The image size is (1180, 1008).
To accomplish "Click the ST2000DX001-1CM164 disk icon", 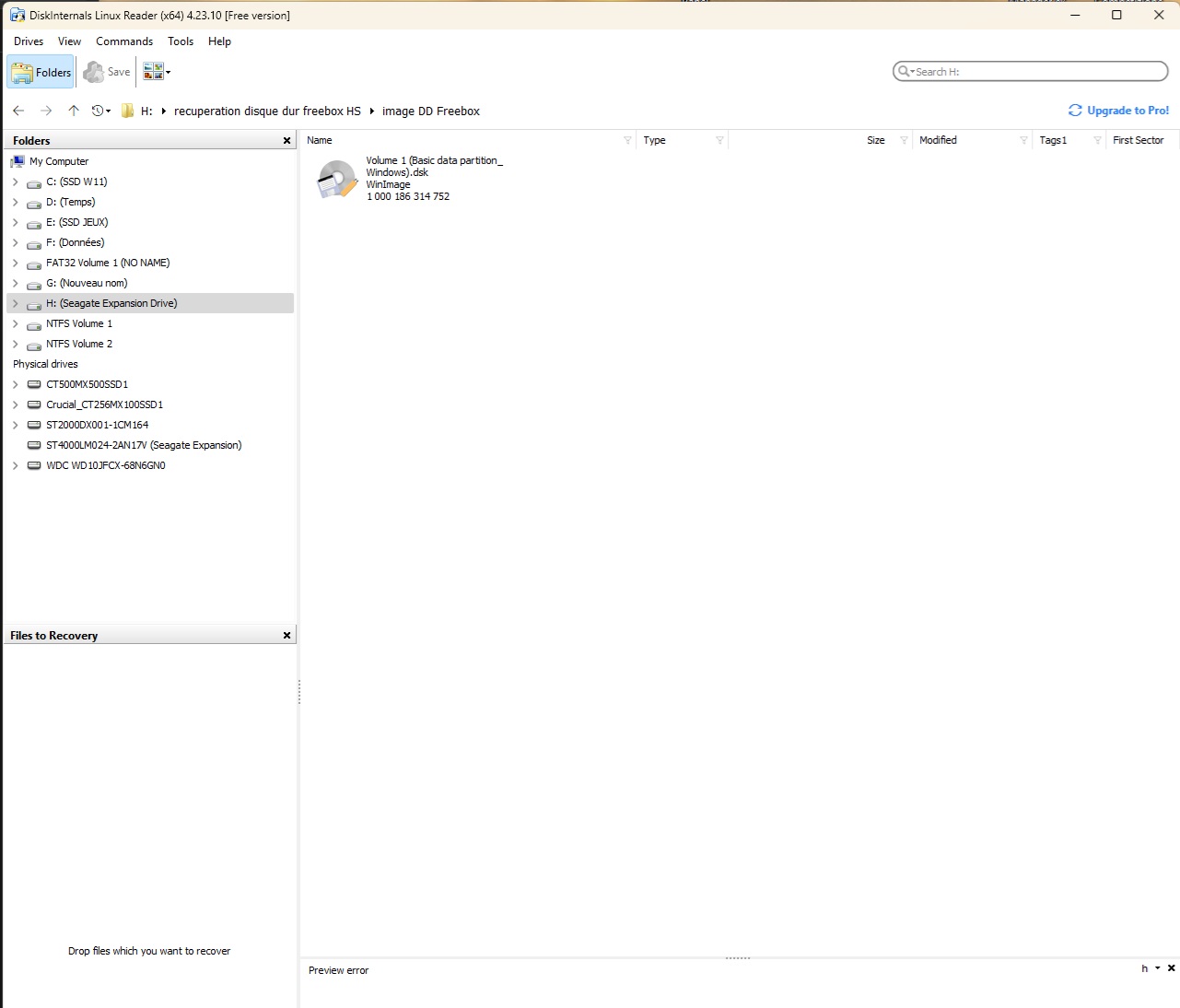I will point(34,425).
